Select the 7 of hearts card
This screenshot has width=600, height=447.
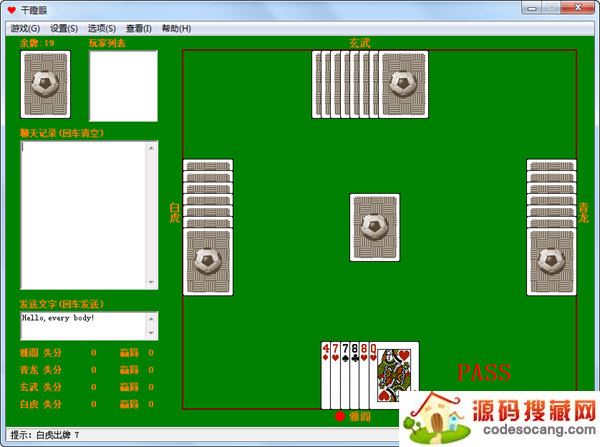click(x=334, y=375)
